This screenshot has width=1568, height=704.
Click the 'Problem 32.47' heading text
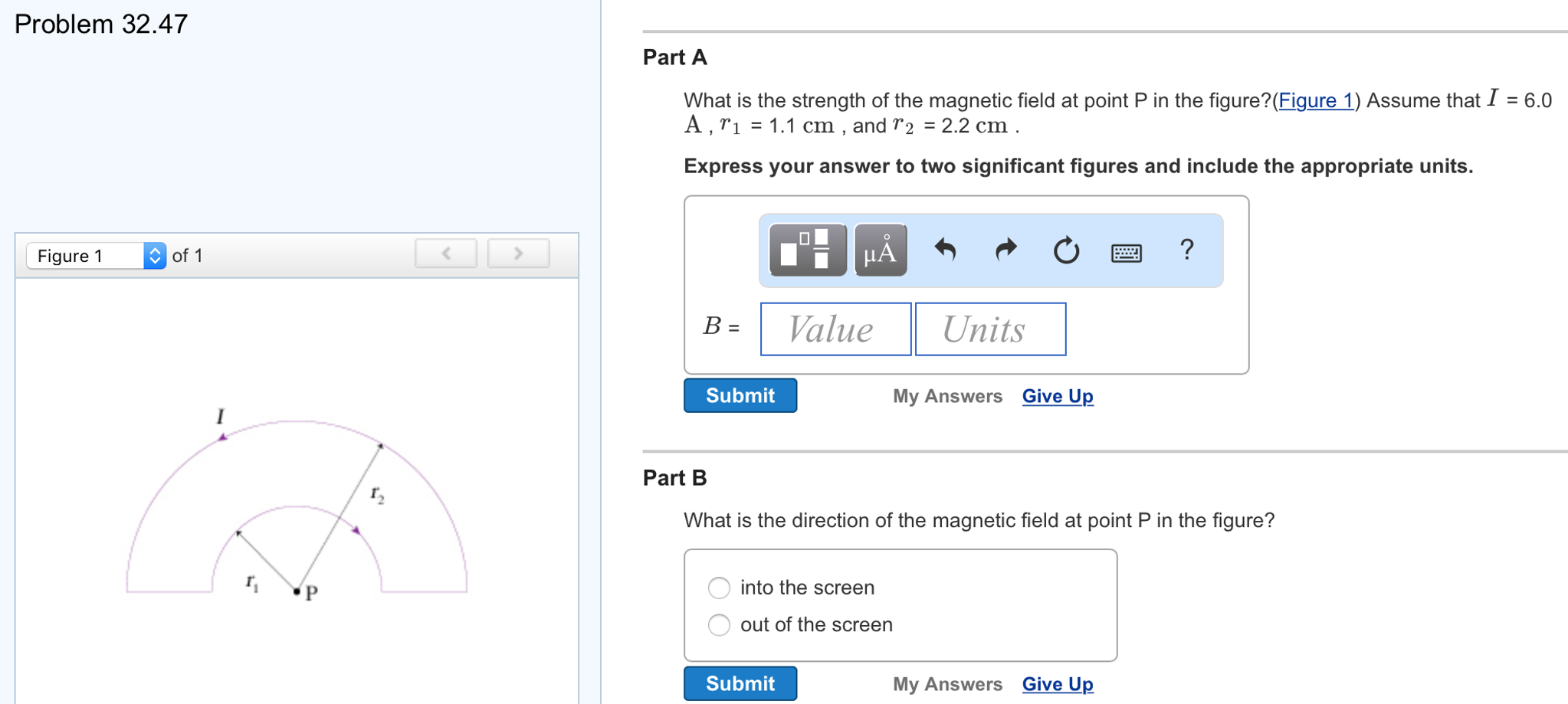[101, 24]
